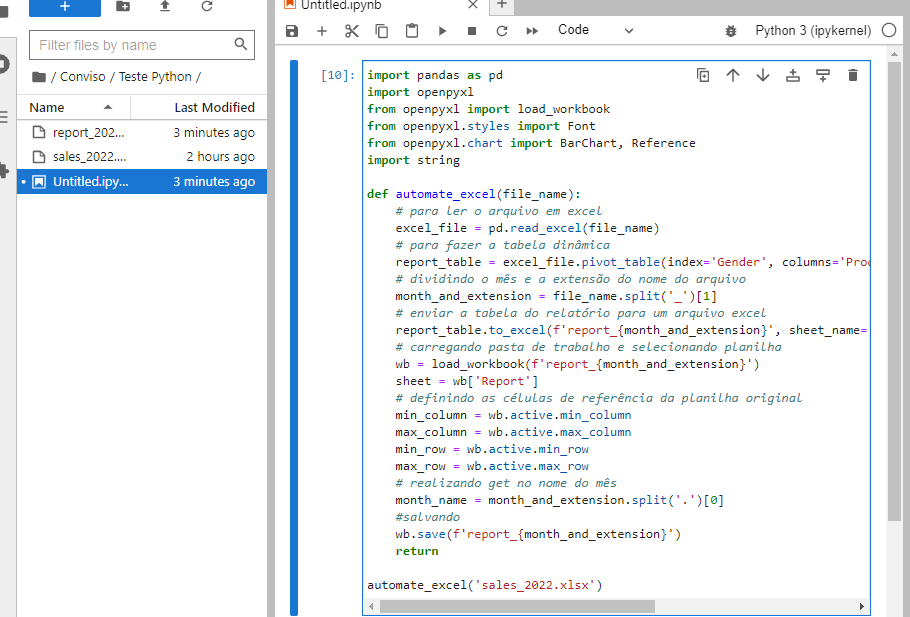Open the Code cell type dropdown

595,30
